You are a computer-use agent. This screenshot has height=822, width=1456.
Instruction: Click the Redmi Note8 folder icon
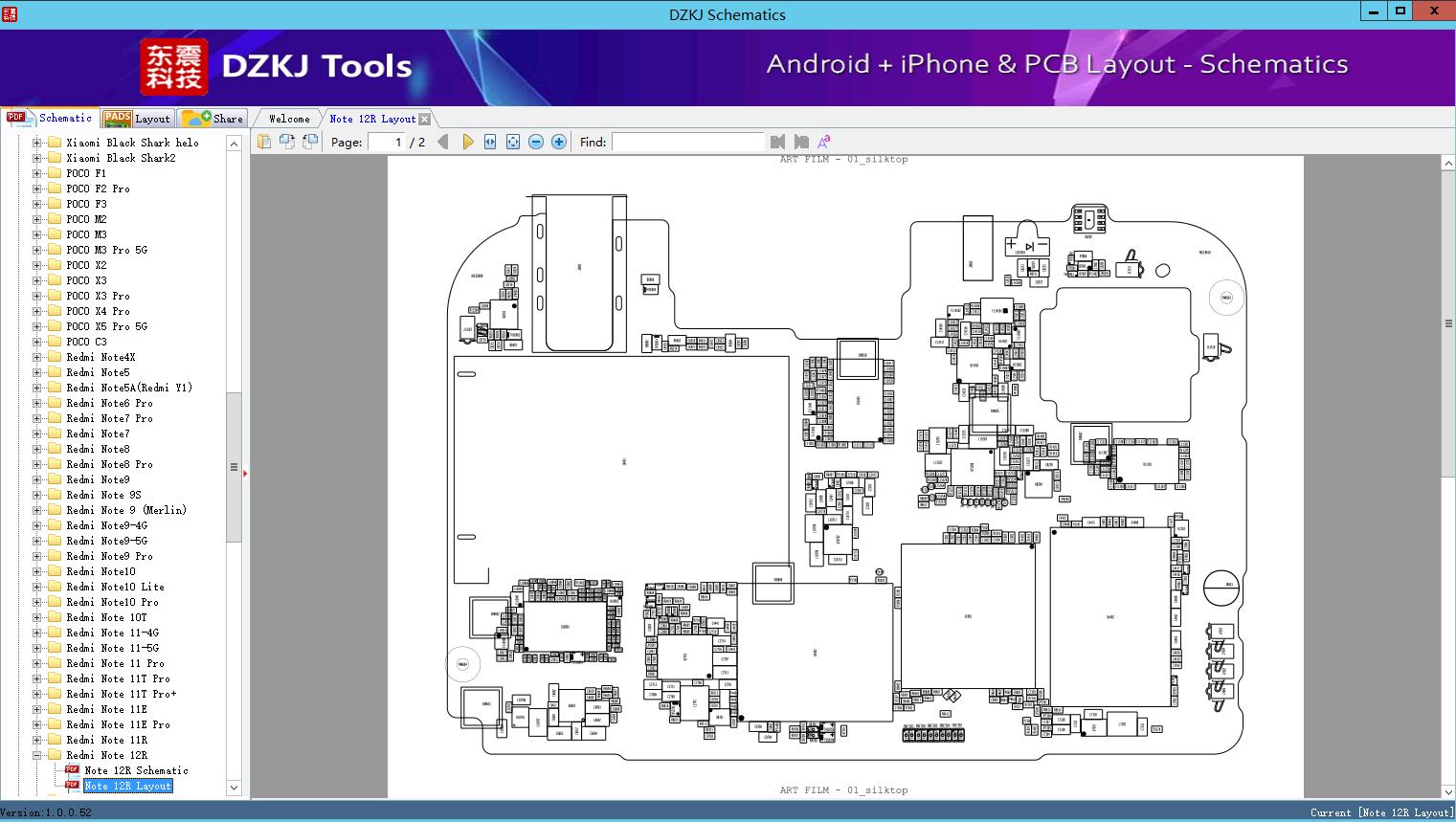tap(55, 449)
